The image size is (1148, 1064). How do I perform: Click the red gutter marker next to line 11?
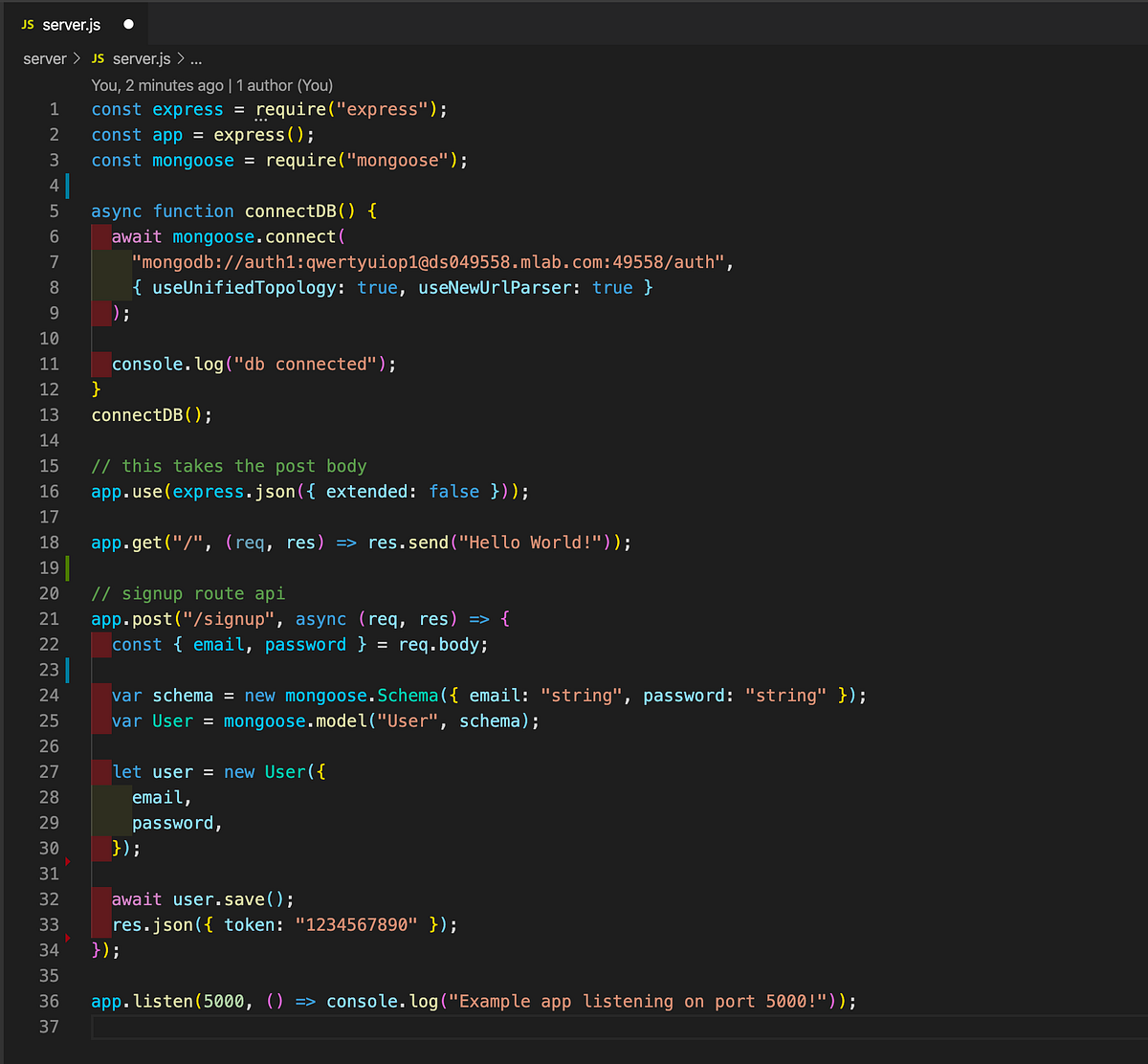[x=101, y=364]
